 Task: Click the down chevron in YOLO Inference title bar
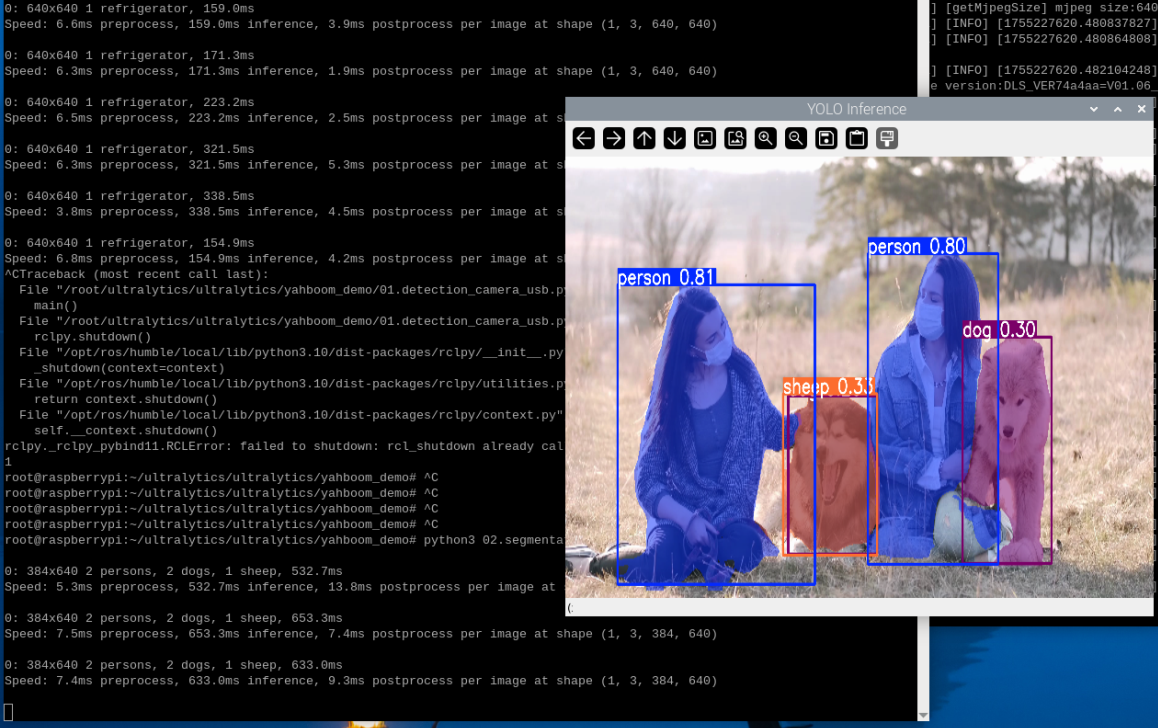click(x=1094, y=109)
